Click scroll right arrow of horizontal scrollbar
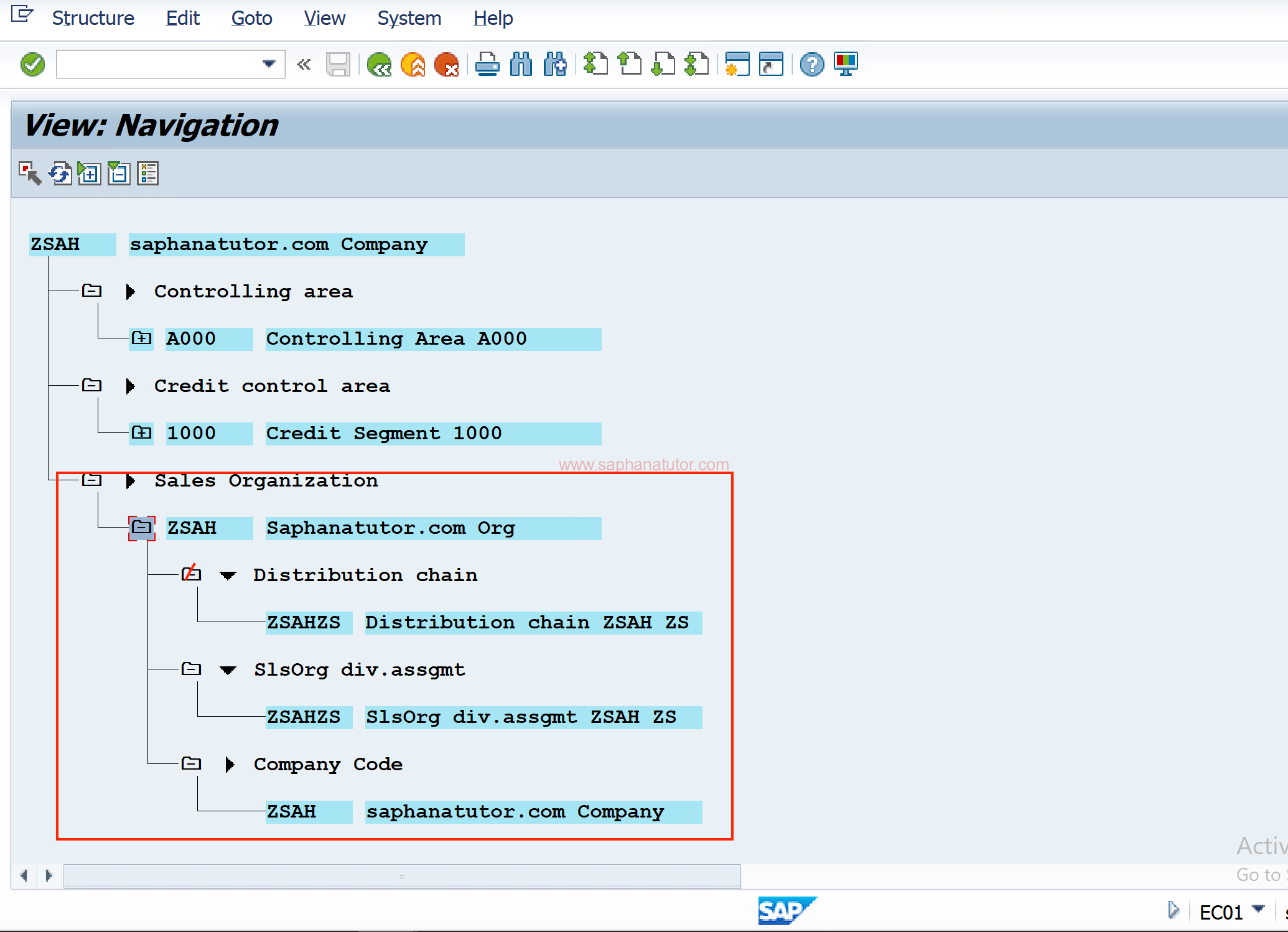This screenshot has height=932, width=1288. tap(49, 876)
